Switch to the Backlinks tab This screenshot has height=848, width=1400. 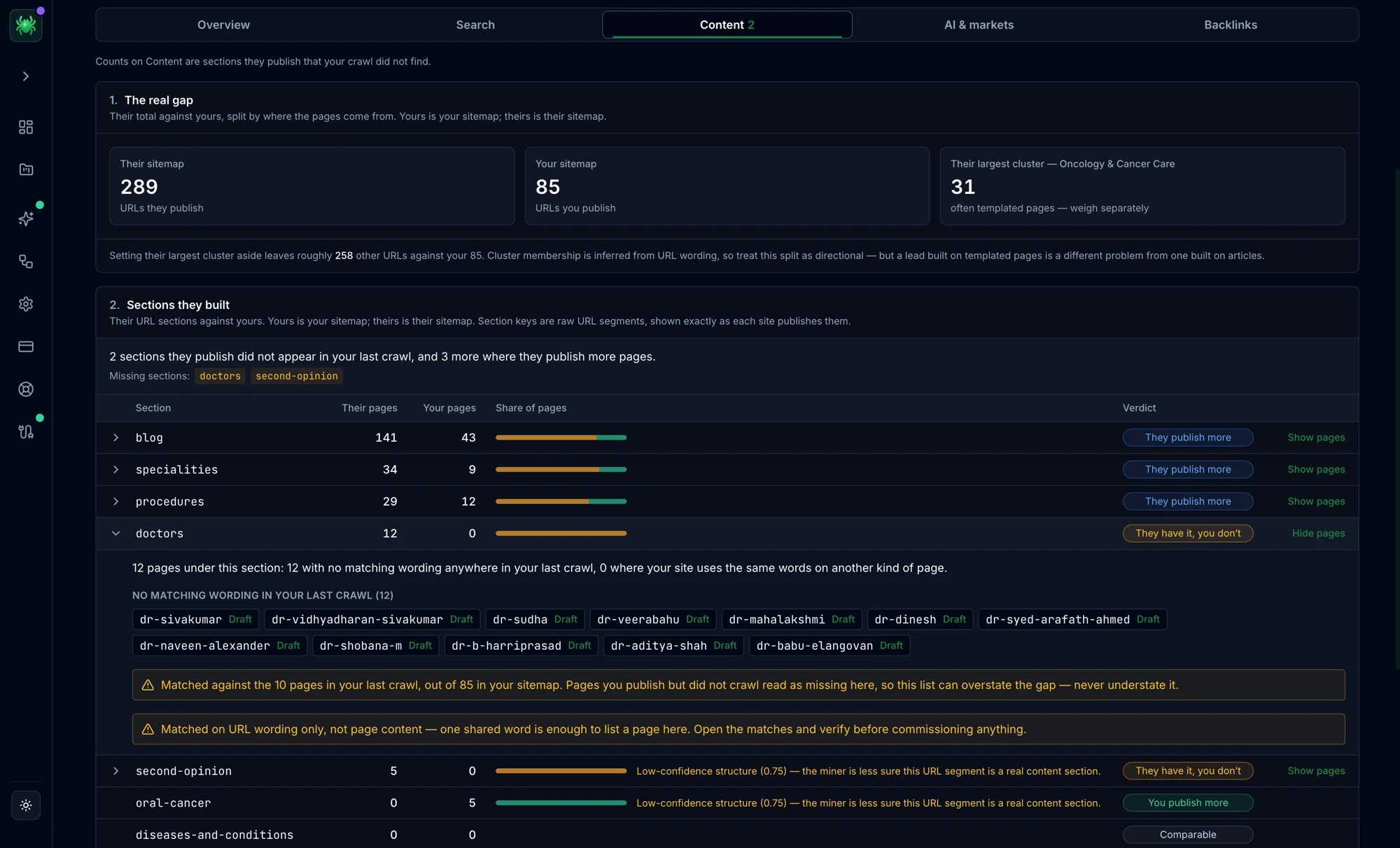tap(1230, 25)
